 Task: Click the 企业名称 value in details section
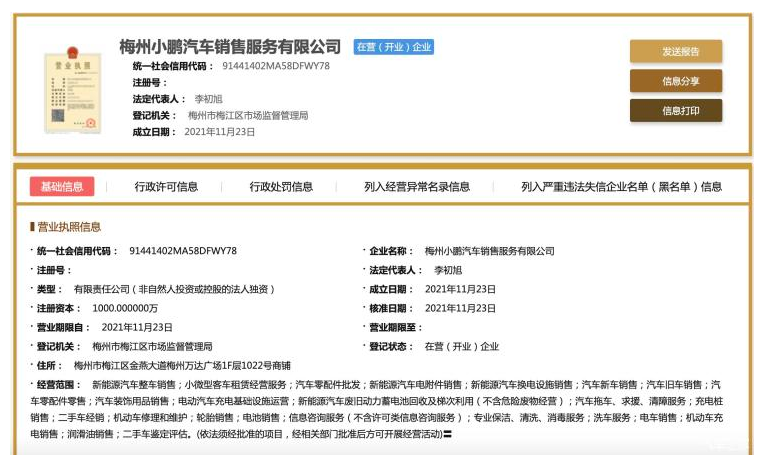(x=489, y=251)
